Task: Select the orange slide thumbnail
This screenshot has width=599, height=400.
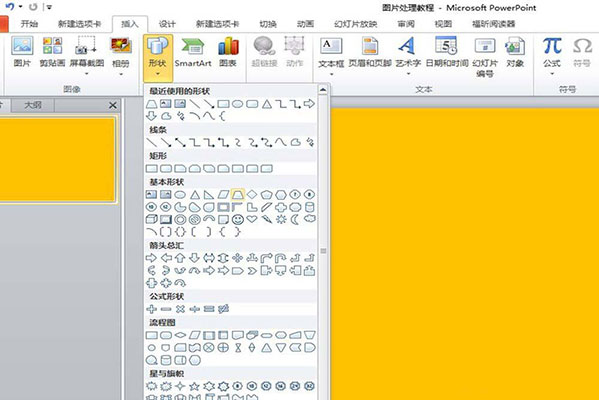Action: (57, 160)
